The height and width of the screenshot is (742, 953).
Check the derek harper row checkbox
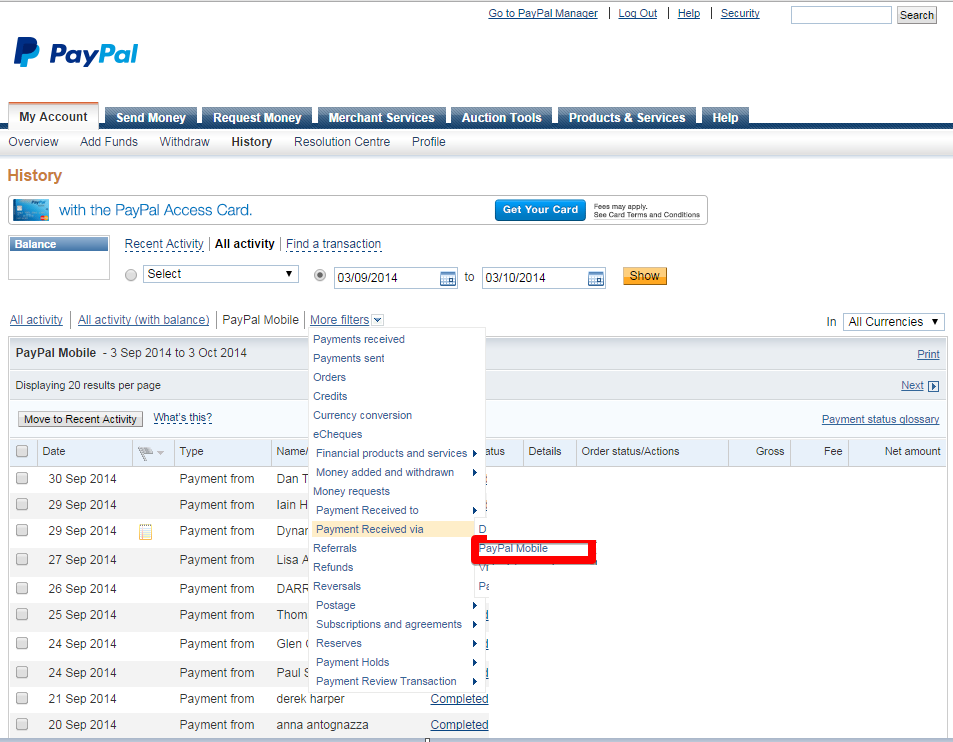click(x=22, y=698)
